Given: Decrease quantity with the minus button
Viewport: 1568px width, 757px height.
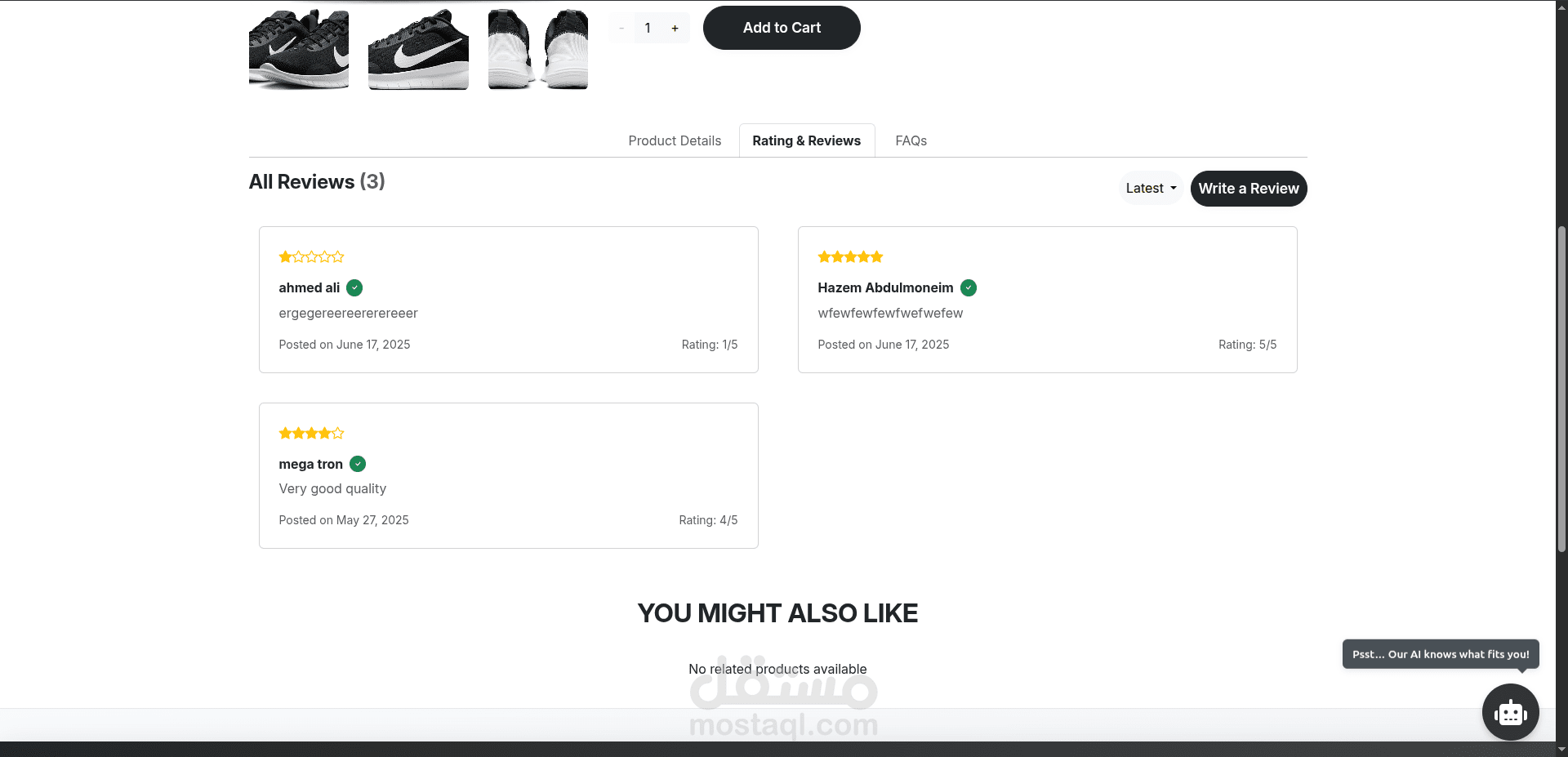Looking at the screenshot, I should tap(621, 28).
